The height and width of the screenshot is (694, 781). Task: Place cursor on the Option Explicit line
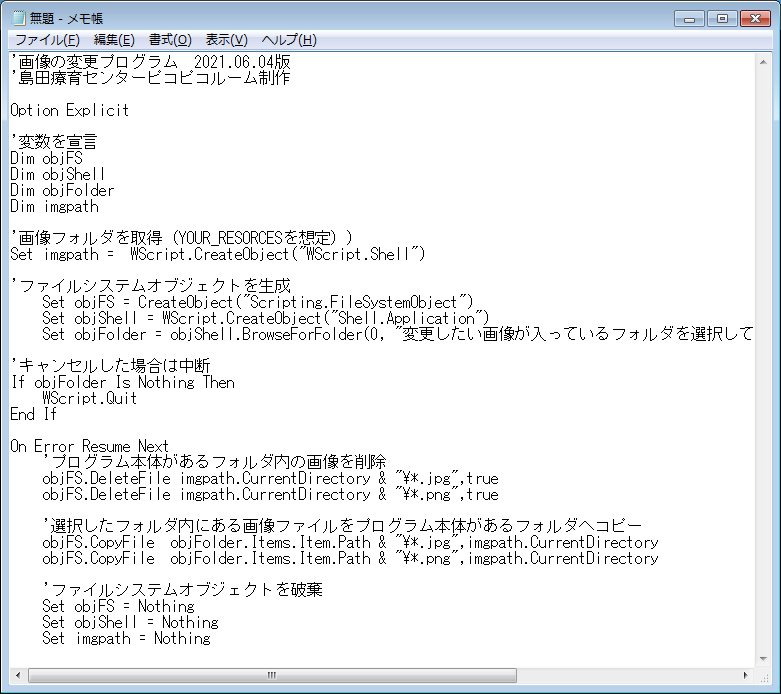[69, 110]
